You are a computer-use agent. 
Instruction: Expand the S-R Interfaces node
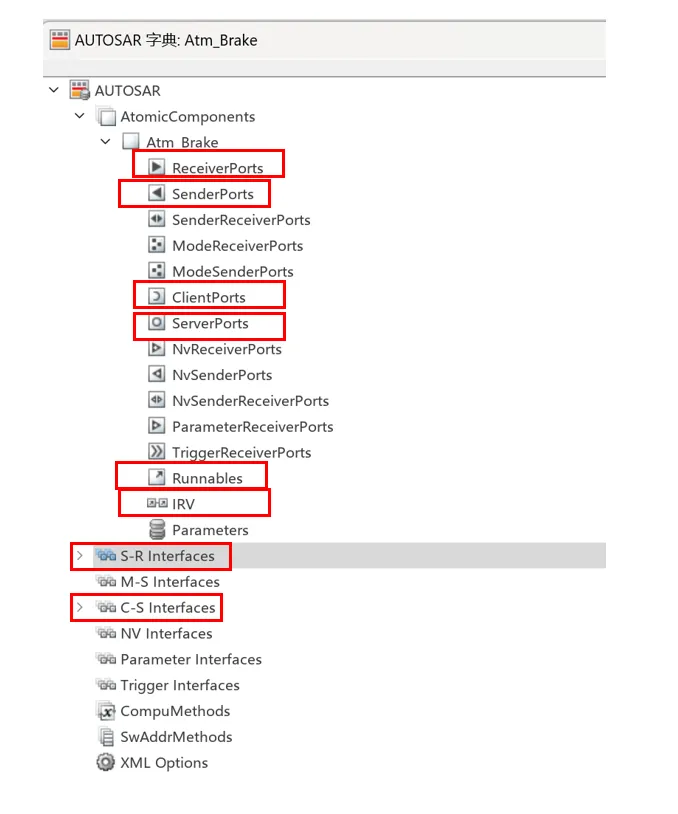pyautogui.click(x=79, y=555)
